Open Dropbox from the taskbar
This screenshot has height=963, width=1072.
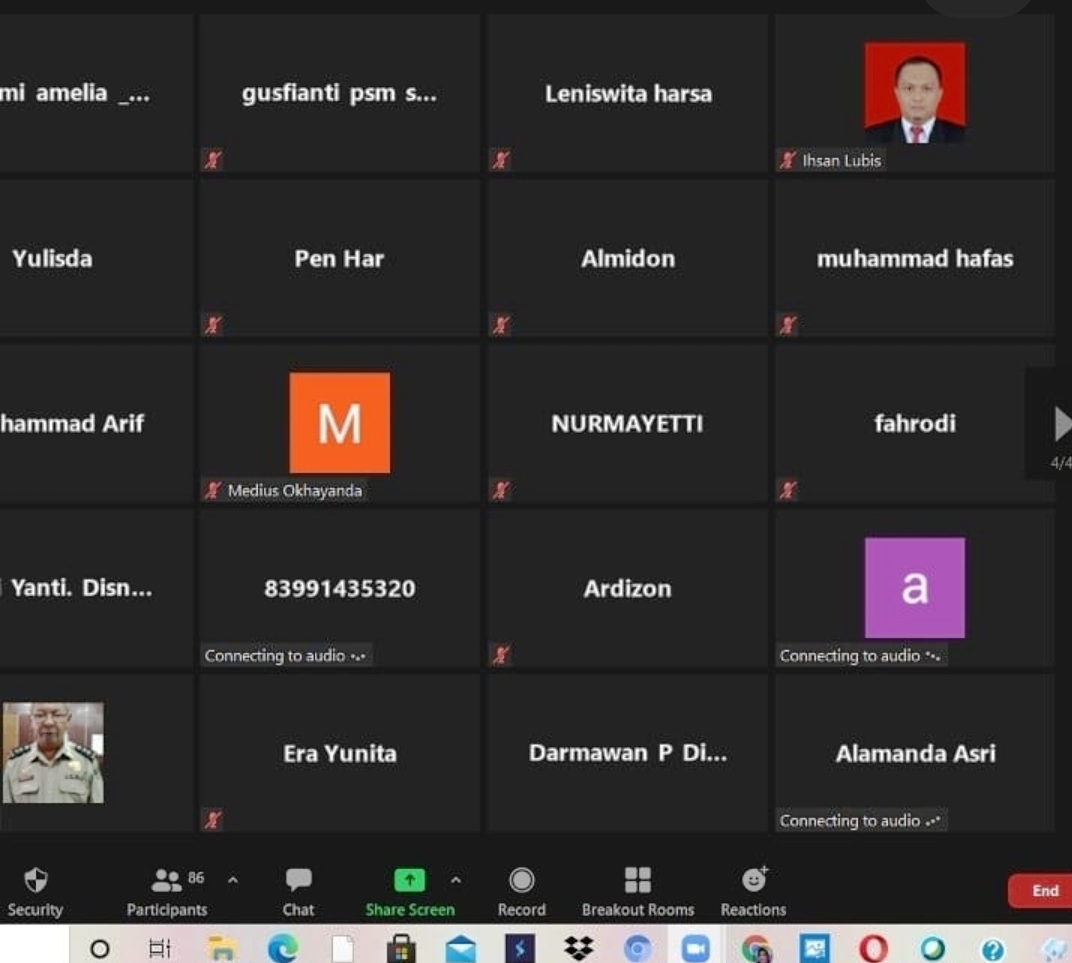578,948
